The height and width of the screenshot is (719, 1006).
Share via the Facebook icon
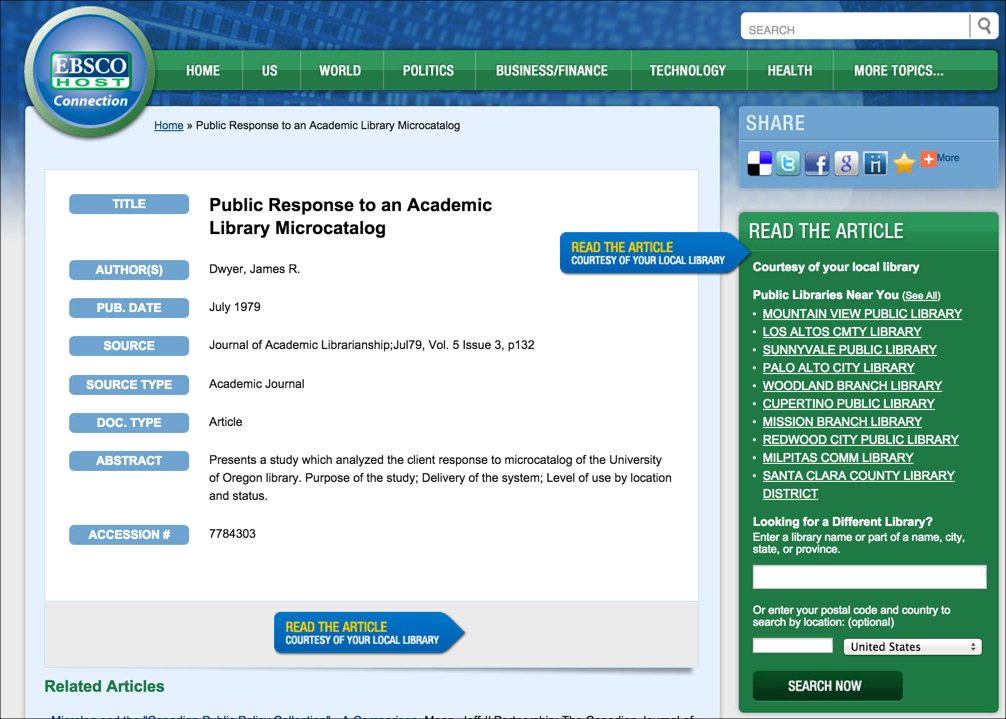(x=817, y=164)
